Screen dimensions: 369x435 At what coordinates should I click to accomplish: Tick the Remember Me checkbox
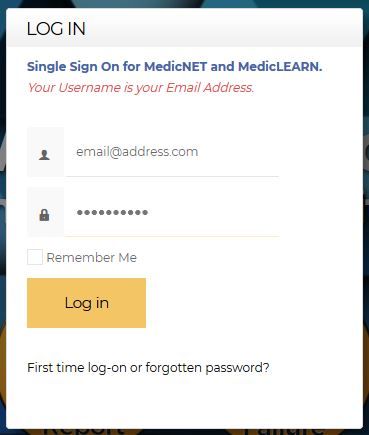tap(35, 257)
